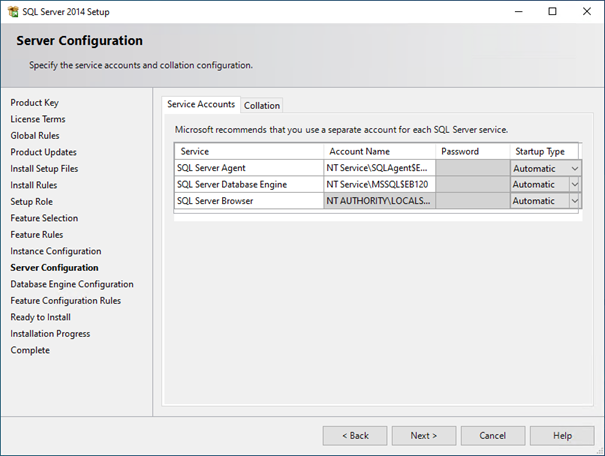Image resolution: width=605 pixels, height=456 pixels.
Task: Click Product Updates step in sidebar
Action: point(43,152)
